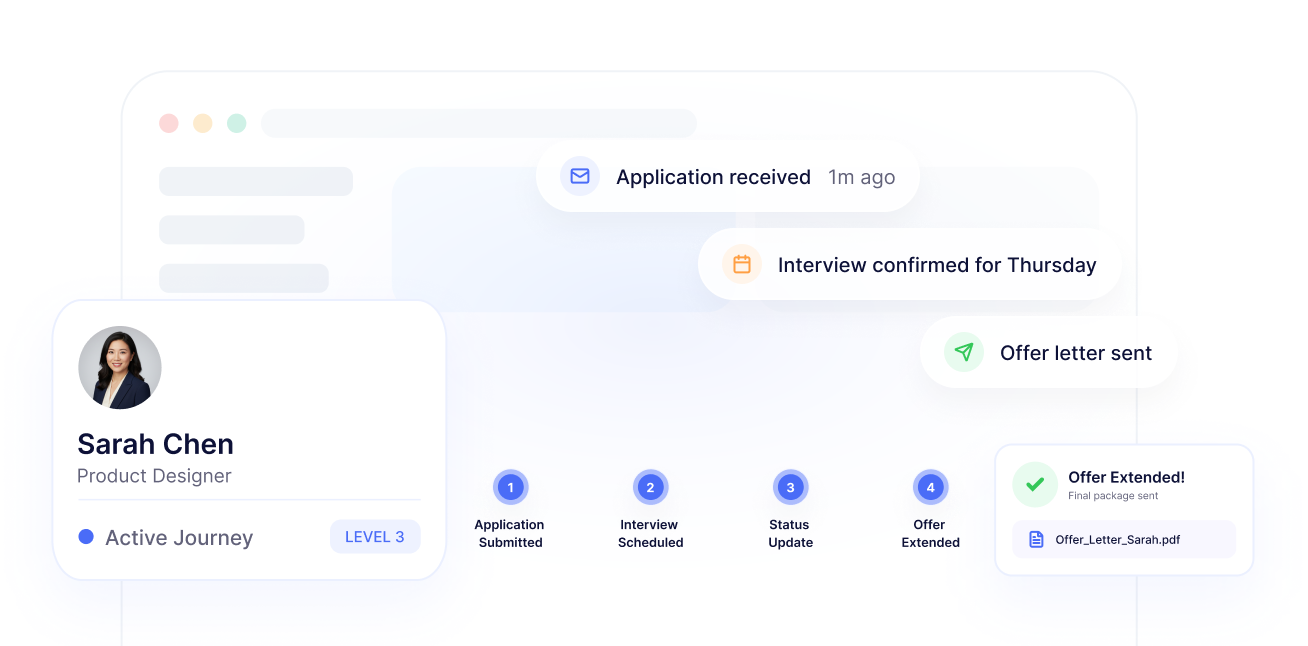Click the blue dot next to Active Journey
The width and height of the screenshot is (1308, 646).
pos(86,537)
